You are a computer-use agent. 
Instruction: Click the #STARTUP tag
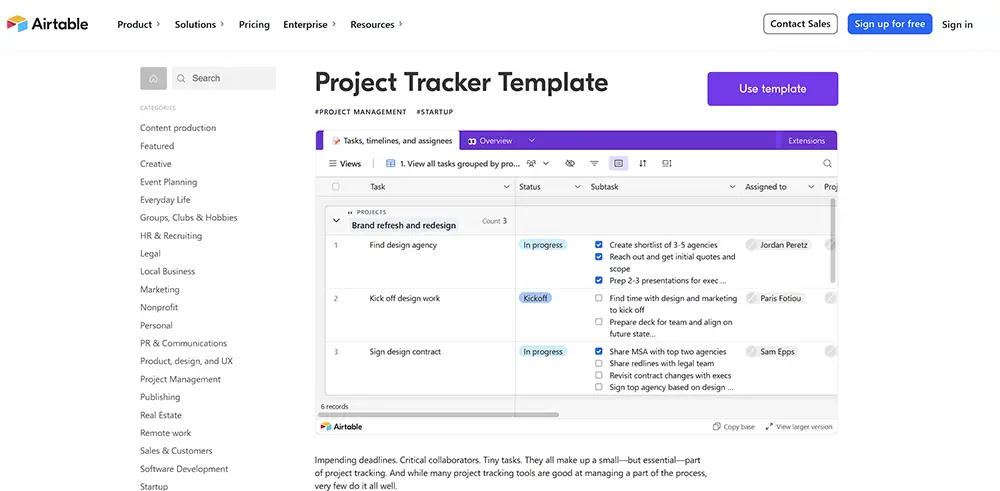pos(434,112)
